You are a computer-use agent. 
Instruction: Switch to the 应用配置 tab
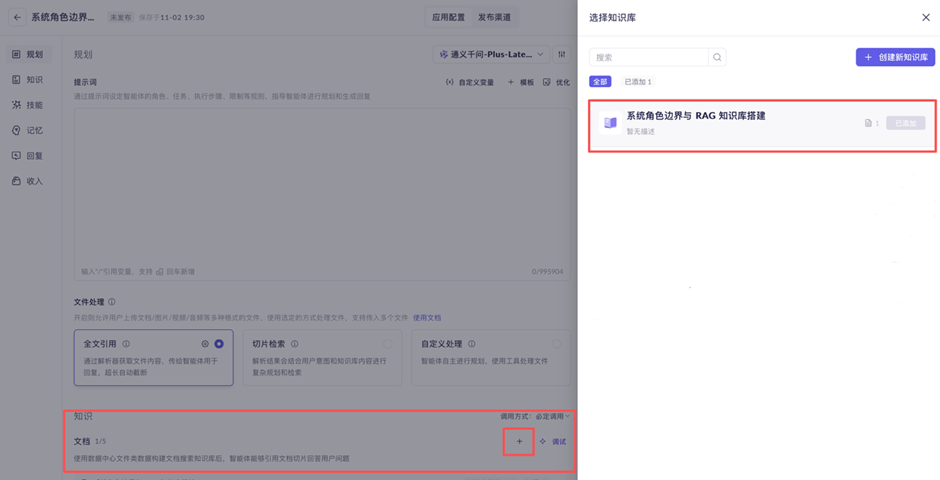pos(448,17)
